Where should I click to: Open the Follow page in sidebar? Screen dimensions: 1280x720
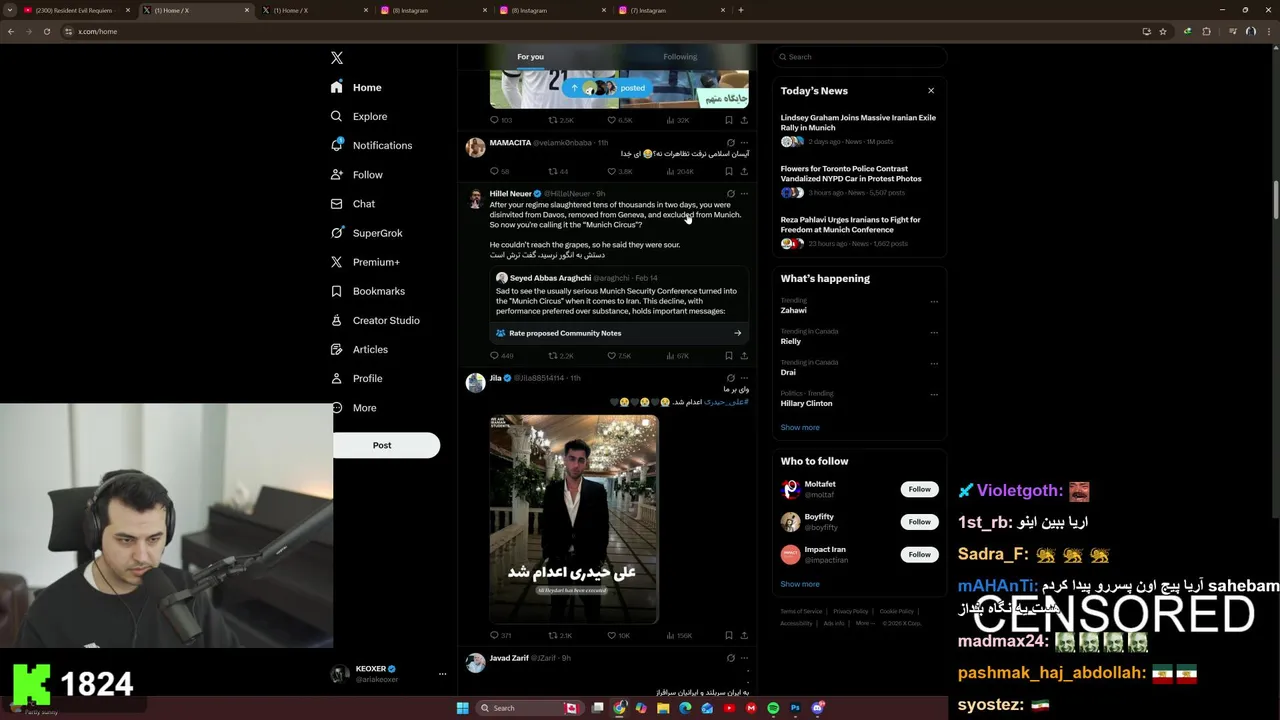[357, 174]
